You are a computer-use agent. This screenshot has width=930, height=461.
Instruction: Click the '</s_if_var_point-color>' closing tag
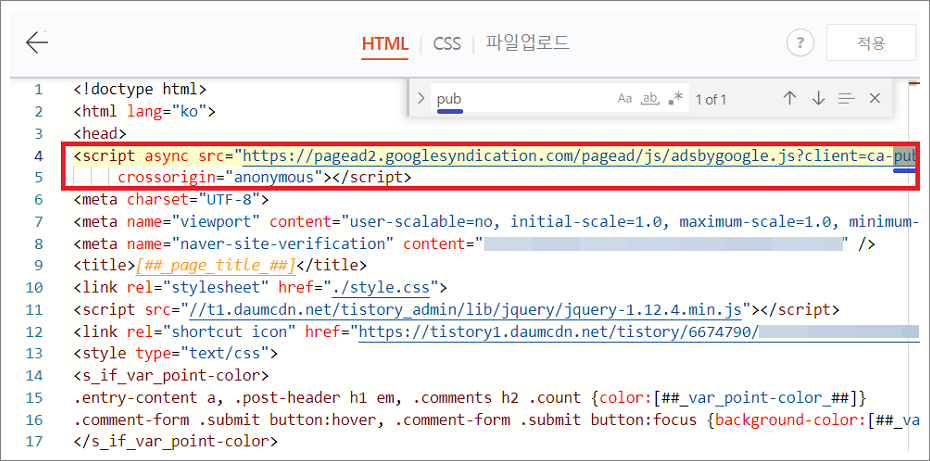(x=176, y=441)
